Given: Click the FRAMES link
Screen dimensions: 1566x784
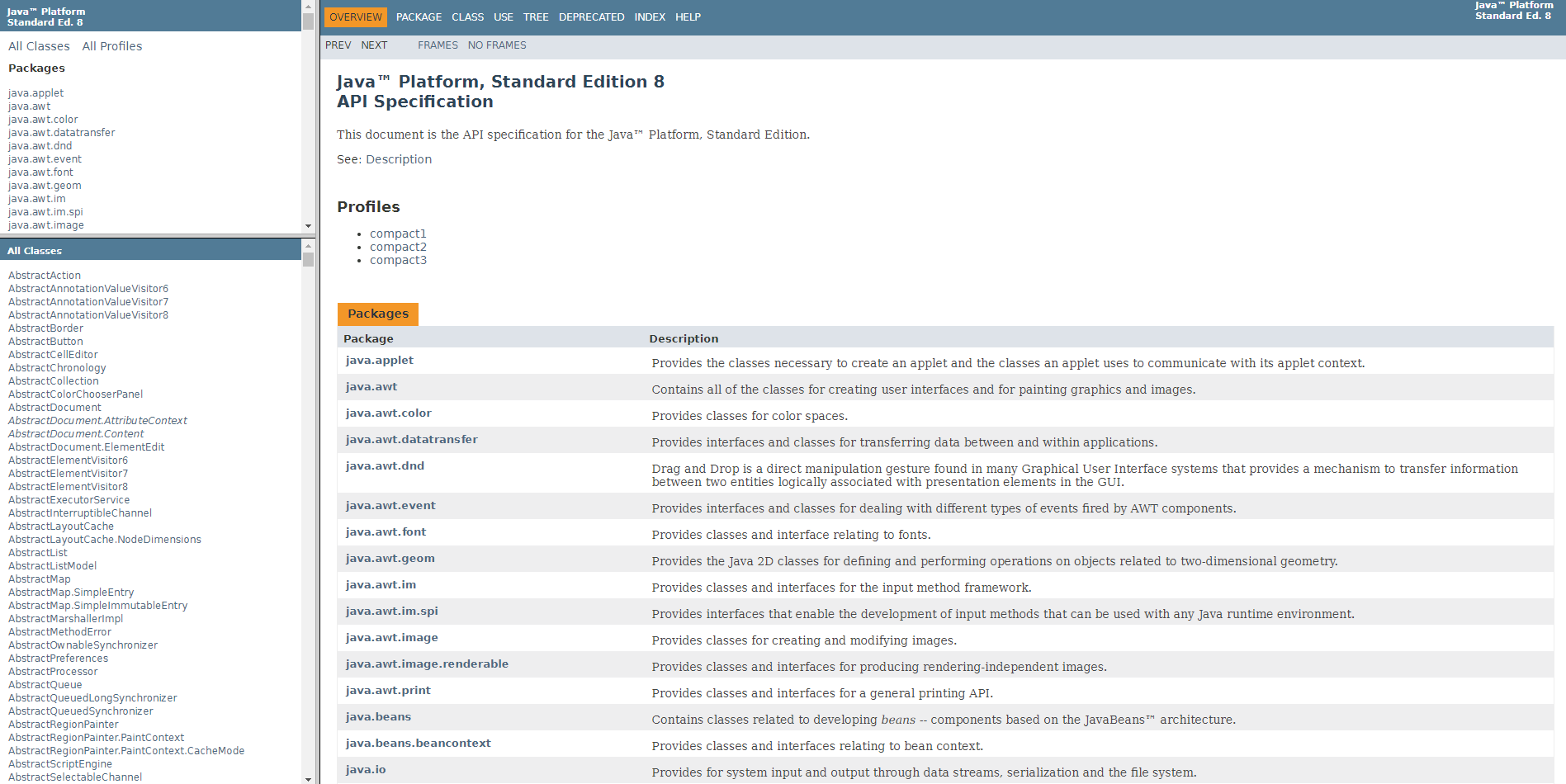Looking at the screenshot, I should tap(438, 45).
